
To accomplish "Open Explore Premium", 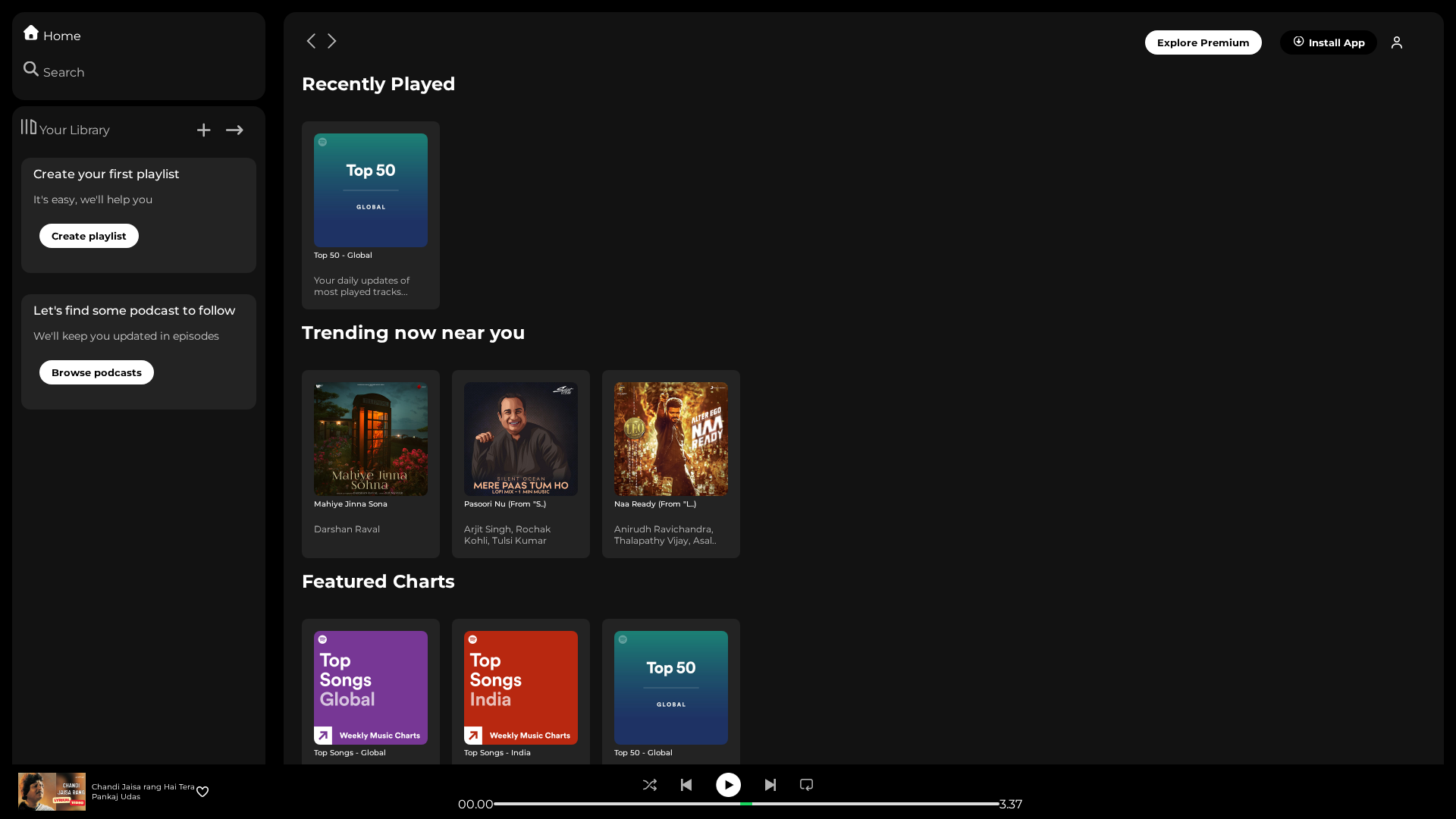I will pyautogui.click(x=1203, y=42).
